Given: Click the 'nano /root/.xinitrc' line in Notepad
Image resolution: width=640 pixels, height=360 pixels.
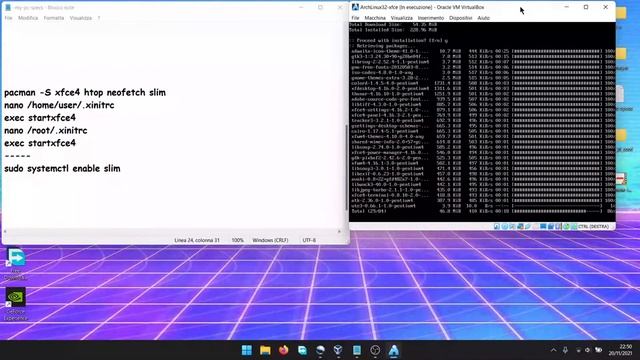Looking at the screenshot, I should (46, 131).
